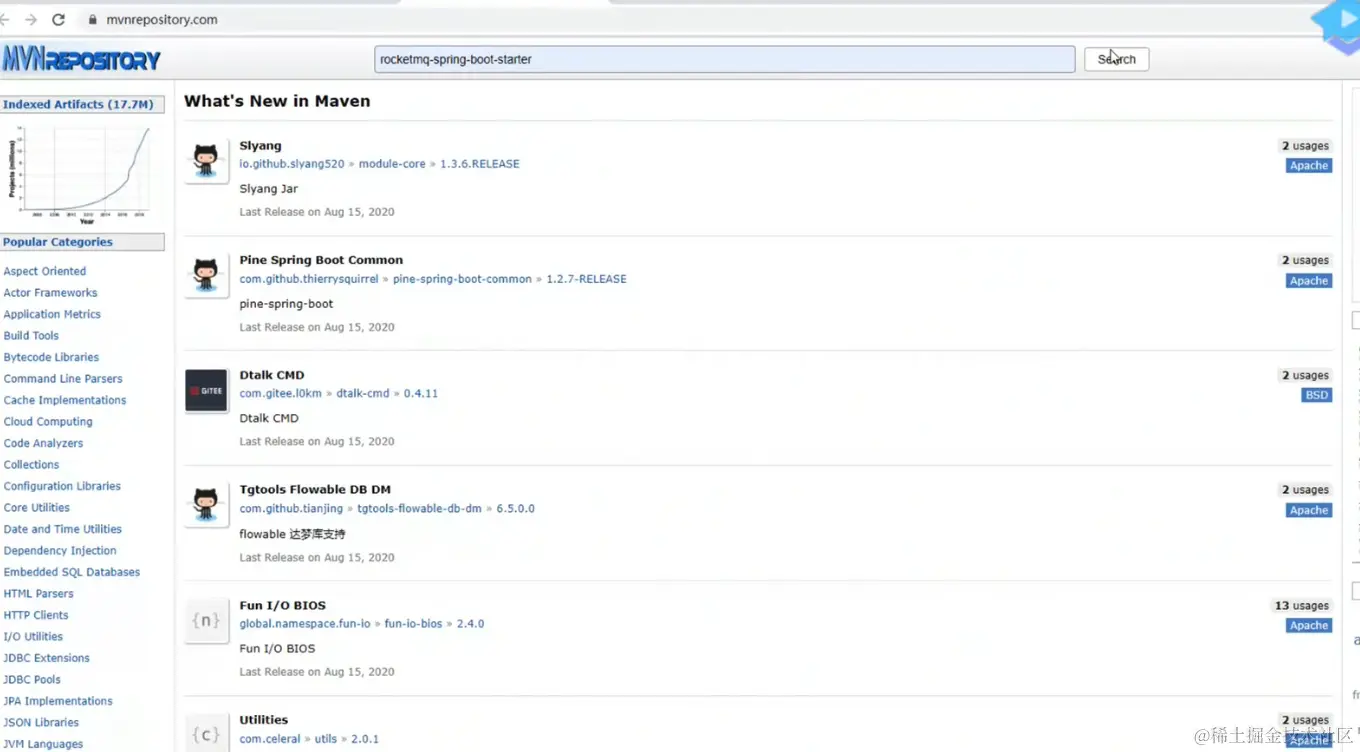
Task: Open I/O Utilities category
Action: pyautogui.click(x=33, y=637)
